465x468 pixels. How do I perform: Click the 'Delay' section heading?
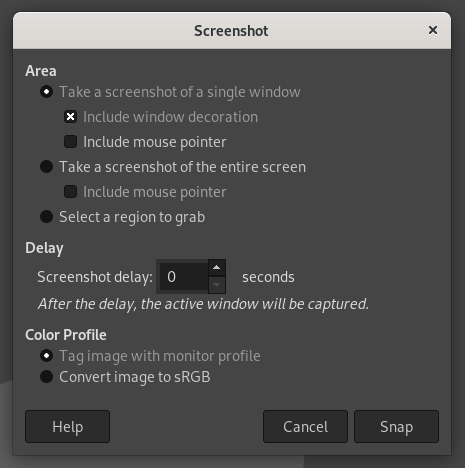[x=44, y=248]
